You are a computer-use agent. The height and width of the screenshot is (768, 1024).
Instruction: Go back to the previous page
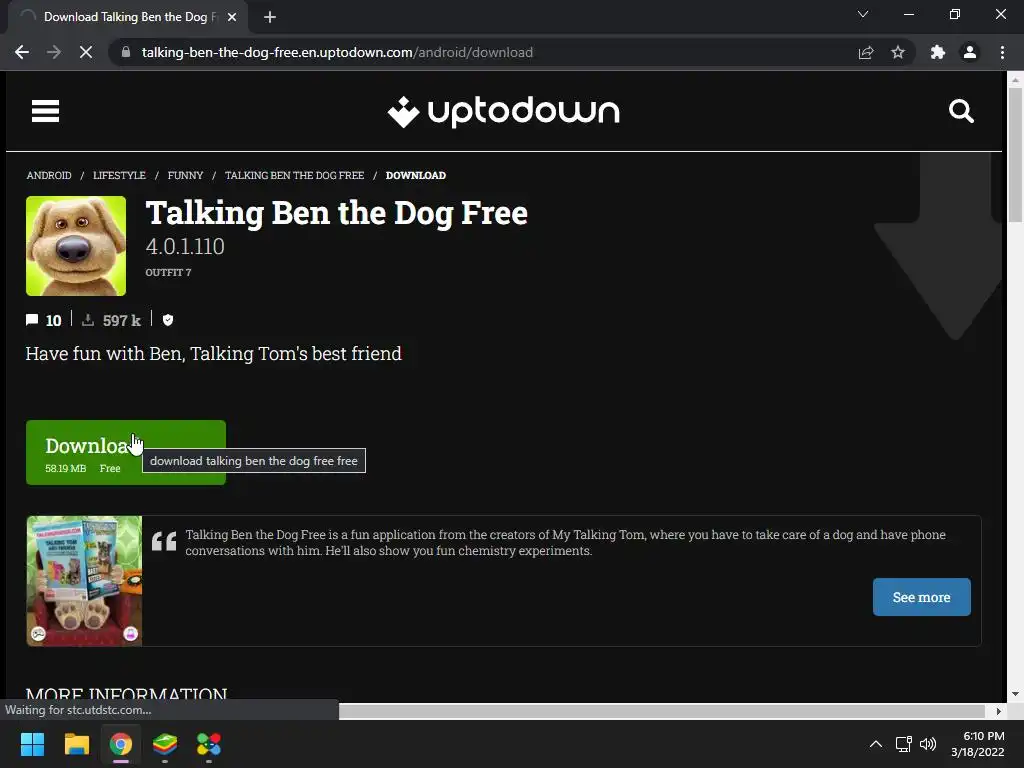coord(22,52)
